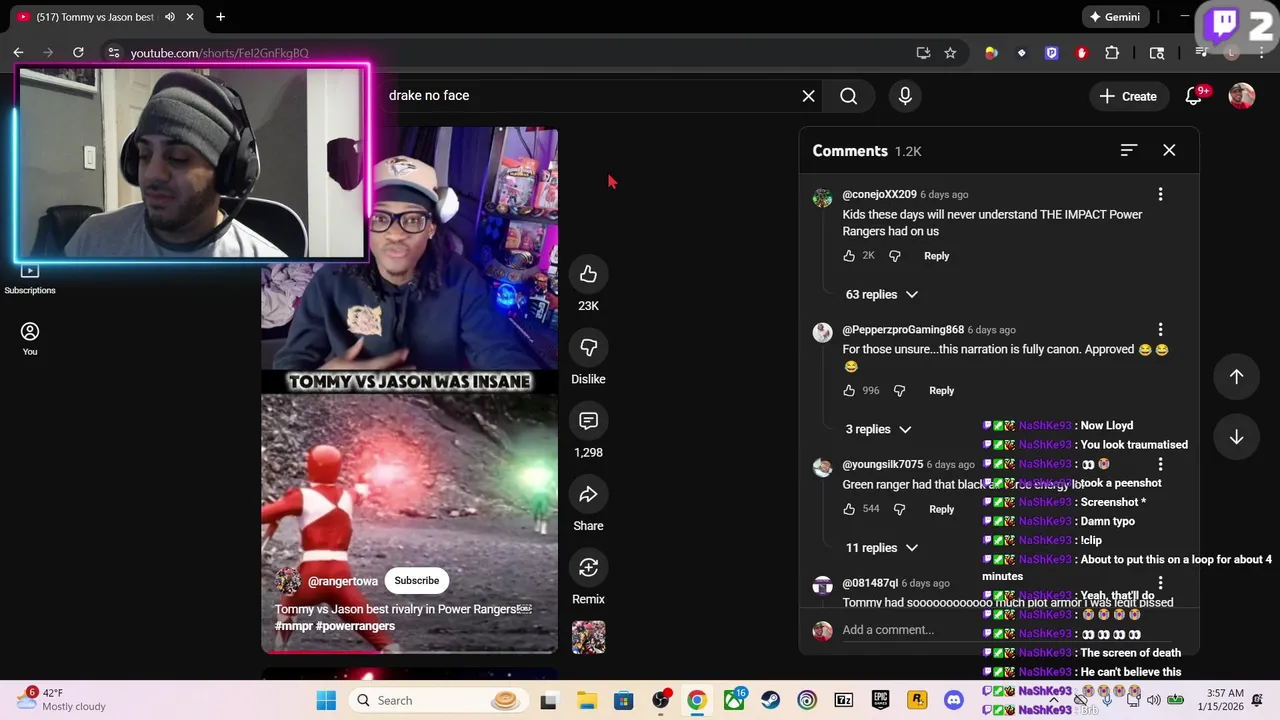Close the Tommy vs Jason tab

point(190,17)
